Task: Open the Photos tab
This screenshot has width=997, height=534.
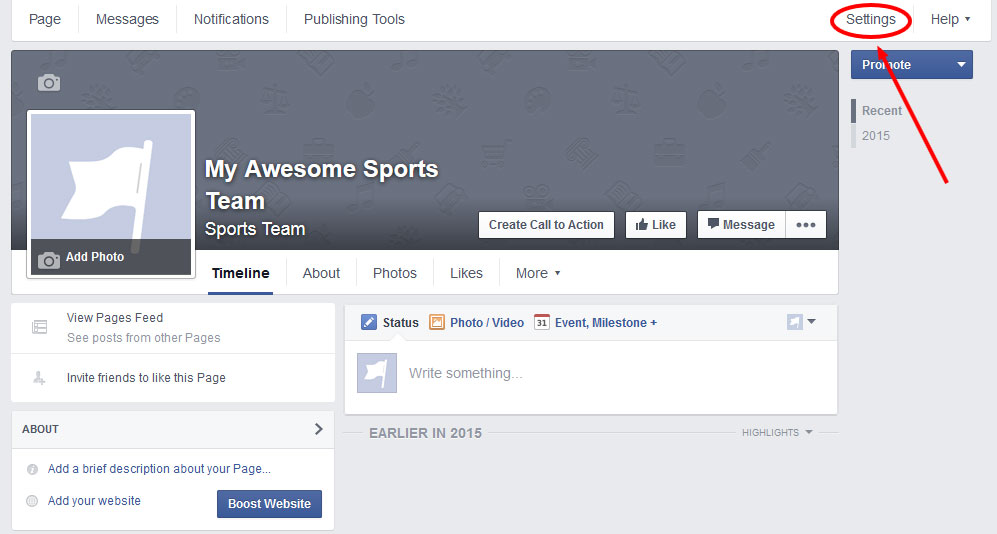Action: [x=395, y=273]
